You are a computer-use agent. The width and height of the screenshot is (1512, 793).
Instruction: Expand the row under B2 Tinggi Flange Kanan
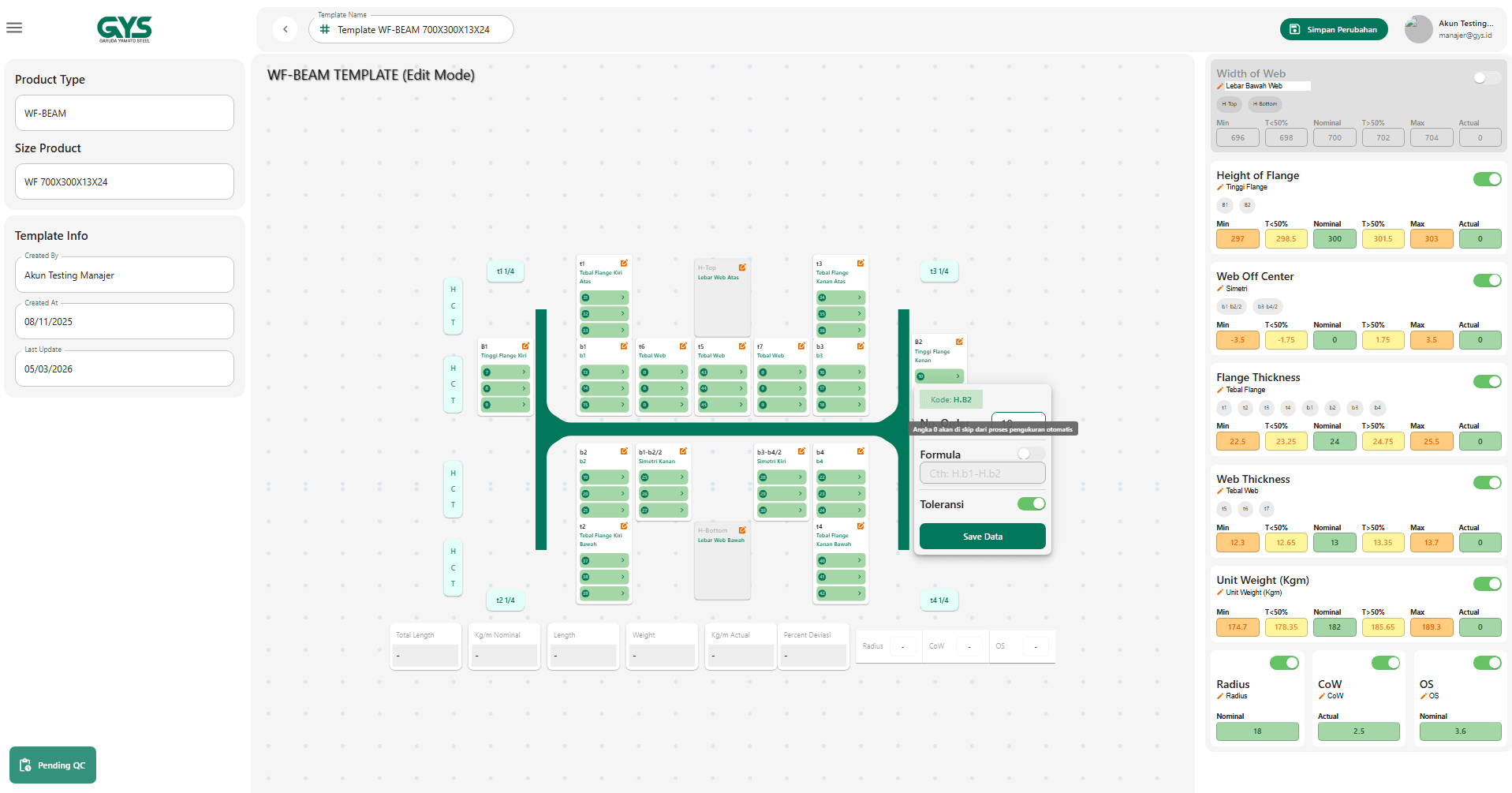coord(939,376)
